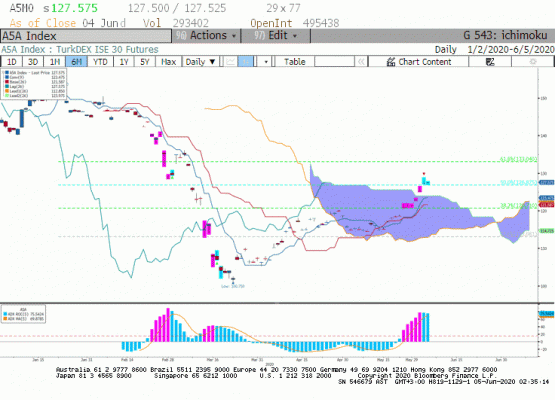
Task: Click the Chart Content icon
Action: coord(391,62)
